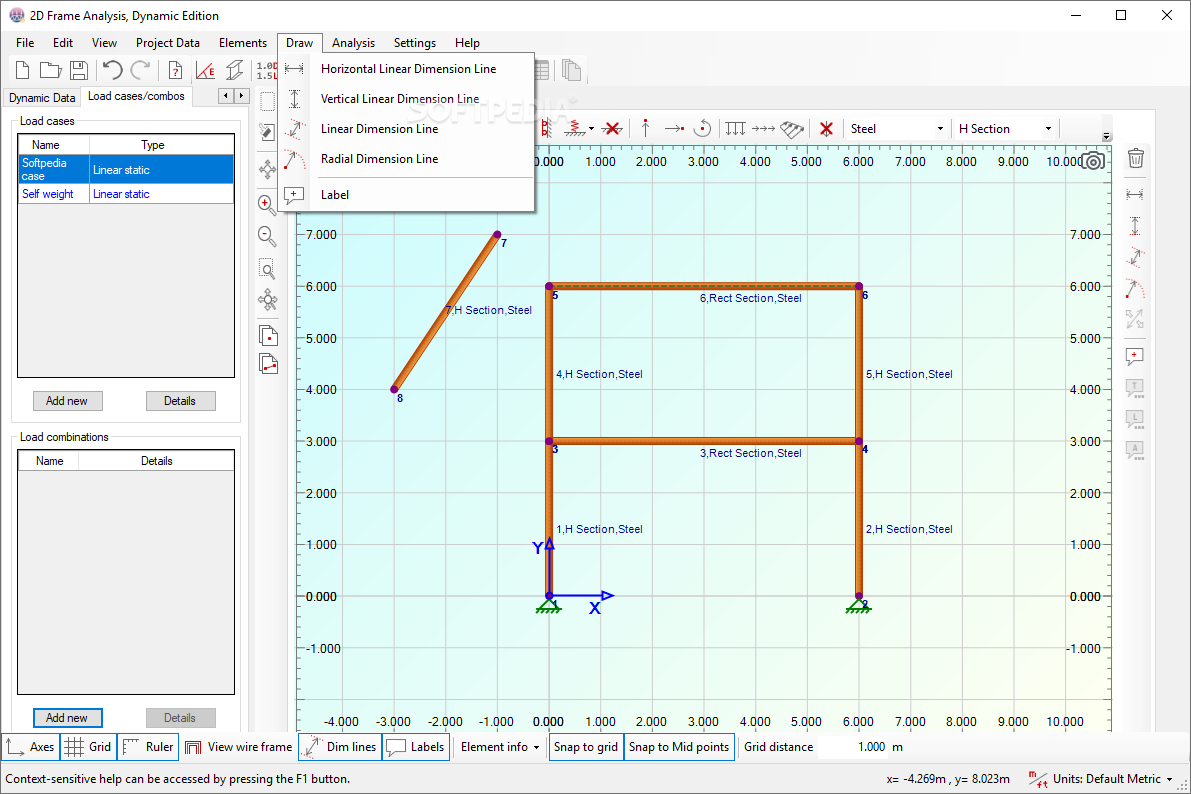This screenshot has width=1191, height=794.
Task: Click Add new under Load combinations
Action: click(68, 717)
